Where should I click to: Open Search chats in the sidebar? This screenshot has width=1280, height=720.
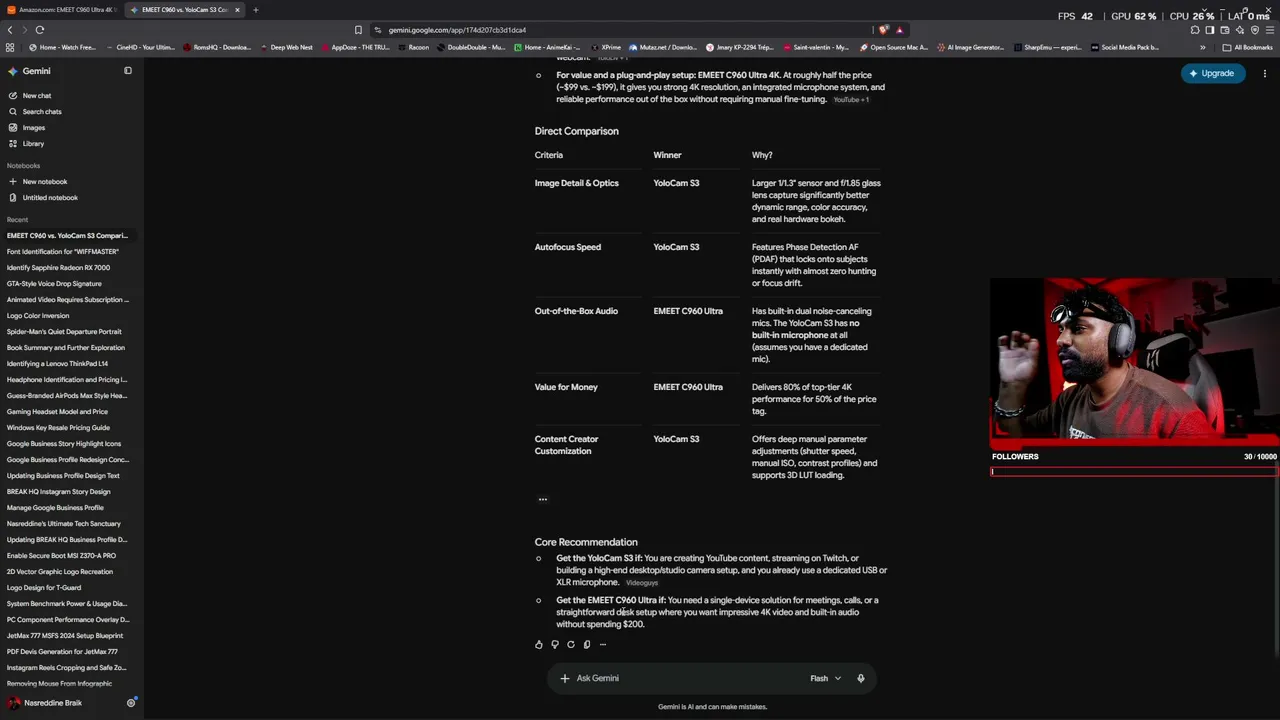pyautogui.click(x=35, y=112)
